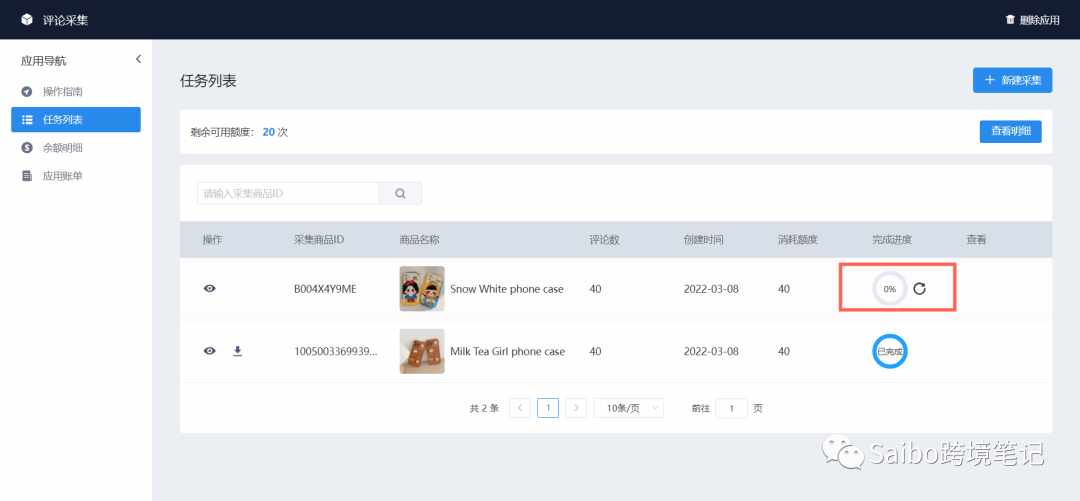Click the 查看明细 button

click(x=1010, y=132)
